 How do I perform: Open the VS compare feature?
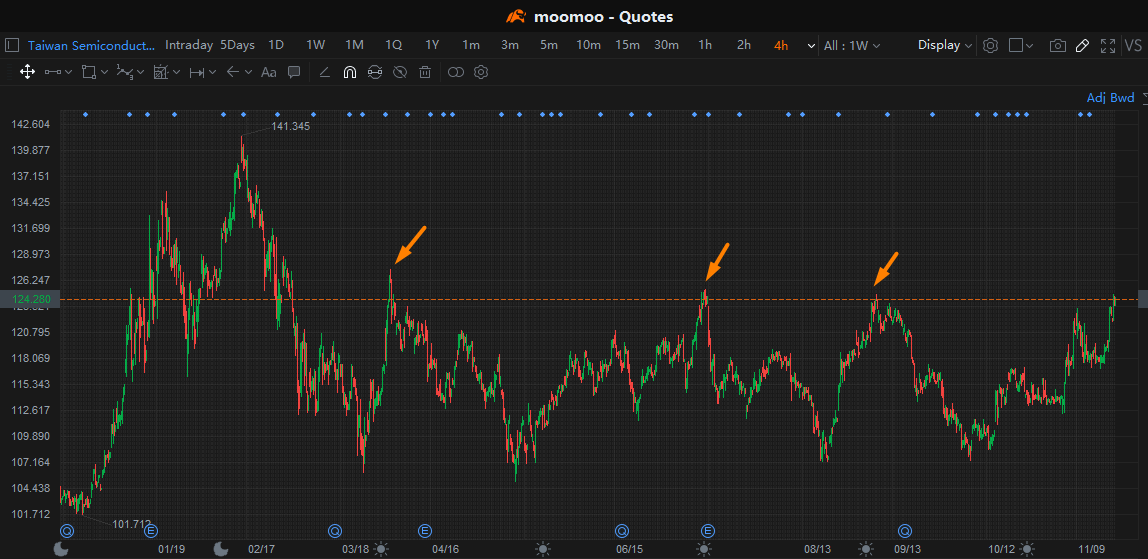[1133, 45]
